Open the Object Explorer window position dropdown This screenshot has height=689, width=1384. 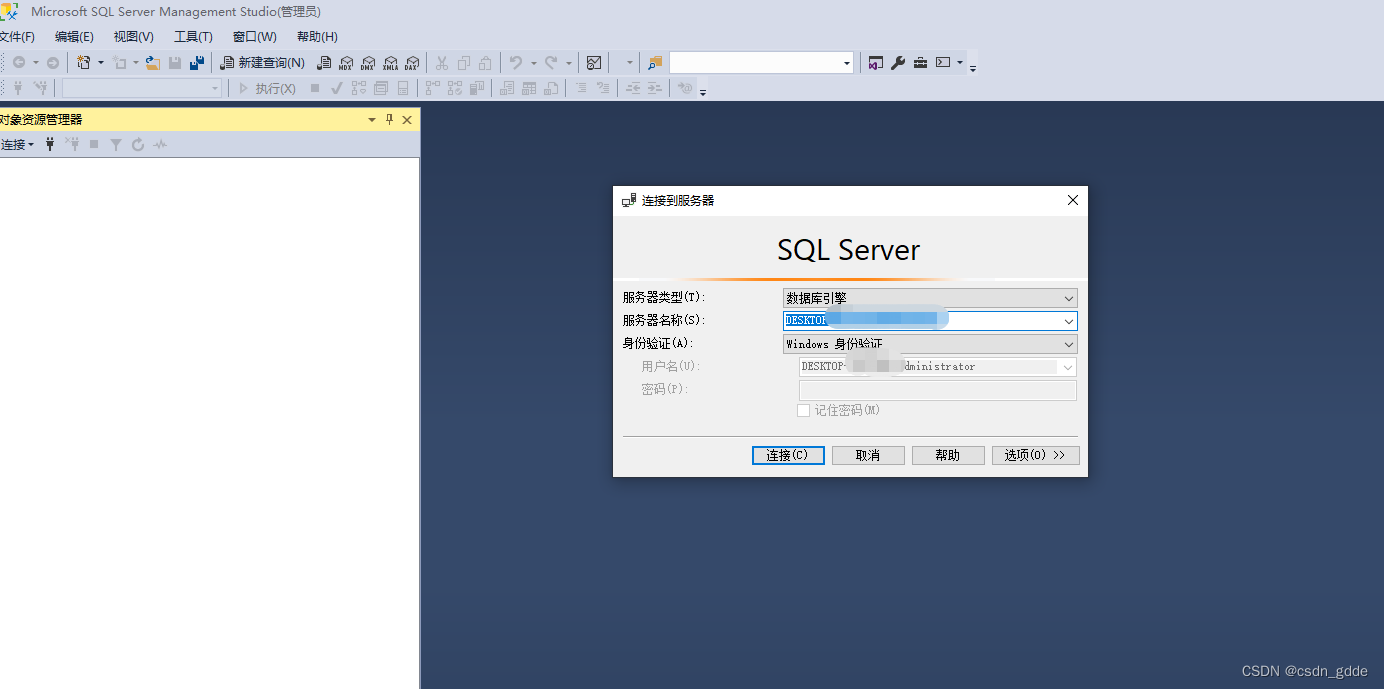pos(372,119)
